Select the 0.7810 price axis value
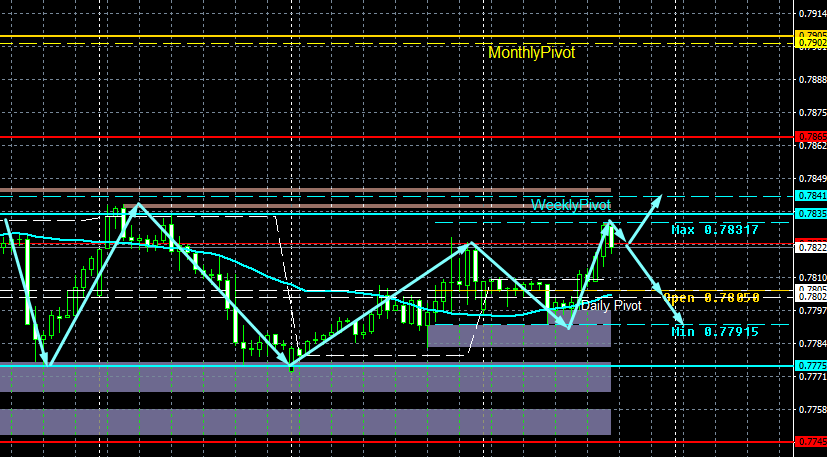Image resolution: width=827 pixels, height=457 pixels. 813,278
